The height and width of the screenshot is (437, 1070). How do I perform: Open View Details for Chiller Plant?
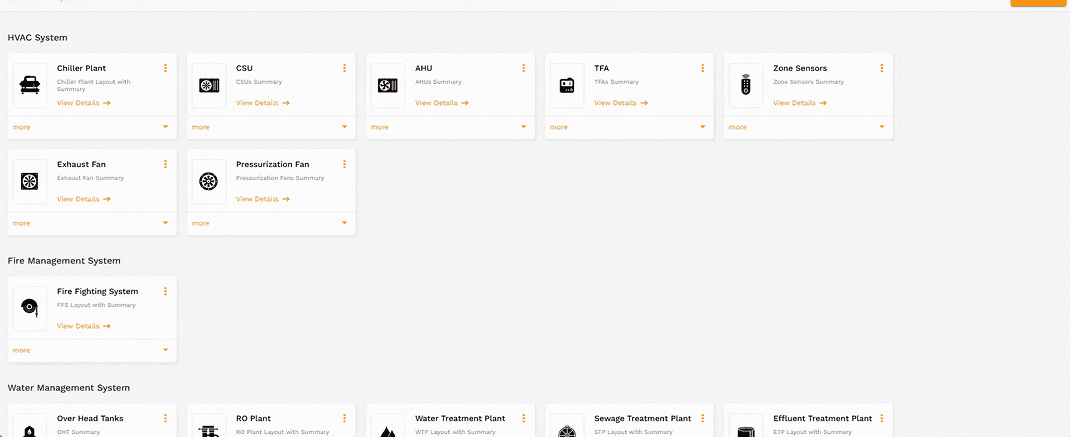(83, 103)
